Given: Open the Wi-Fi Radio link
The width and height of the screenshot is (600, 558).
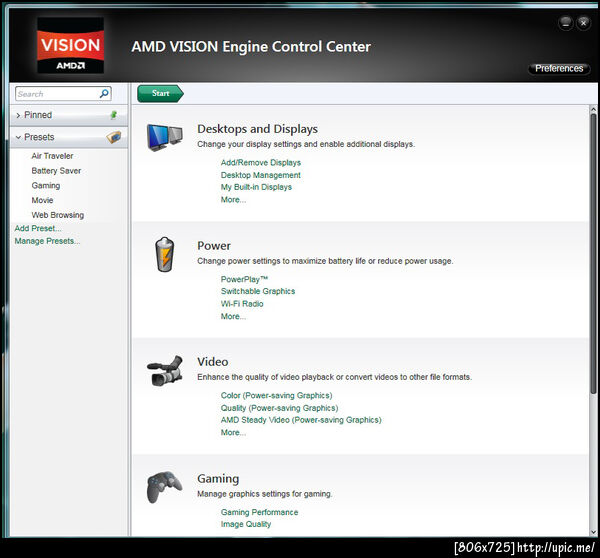Looking at the screenshot, I should [x=242, y=304].
